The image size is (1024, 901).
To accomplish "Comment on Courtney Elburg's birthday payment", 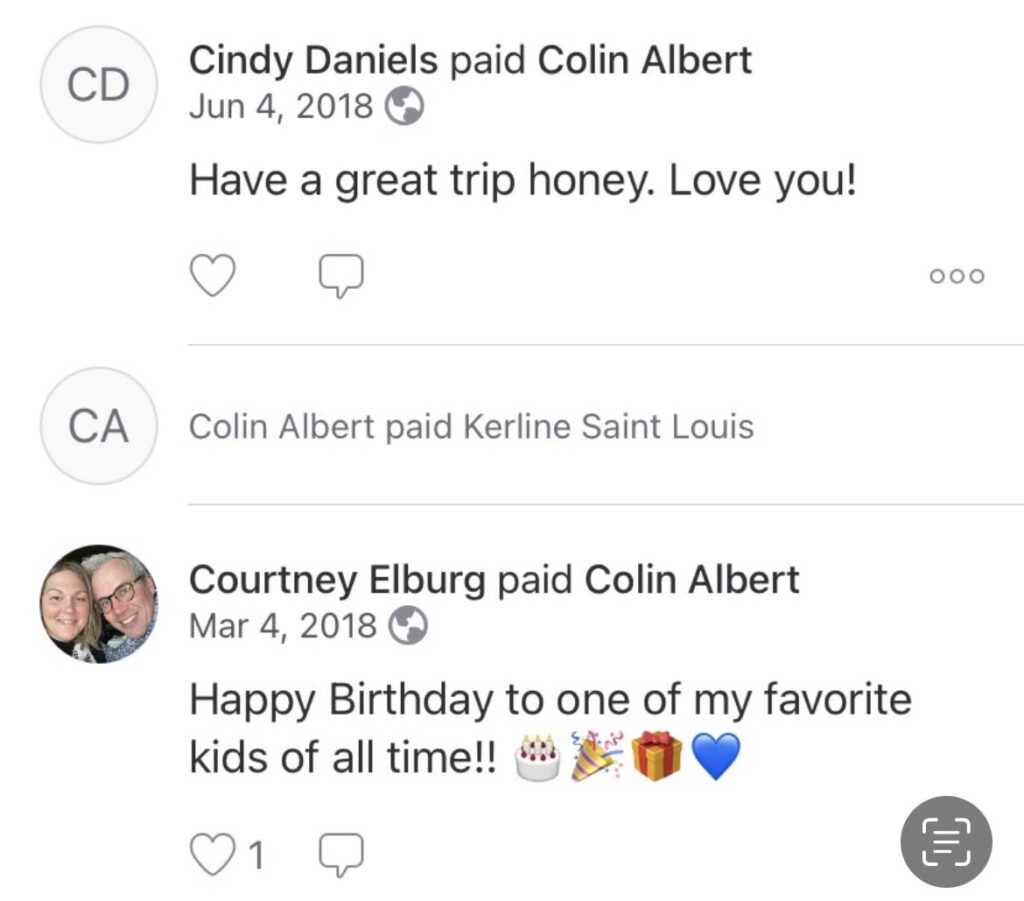I will 340,854.
